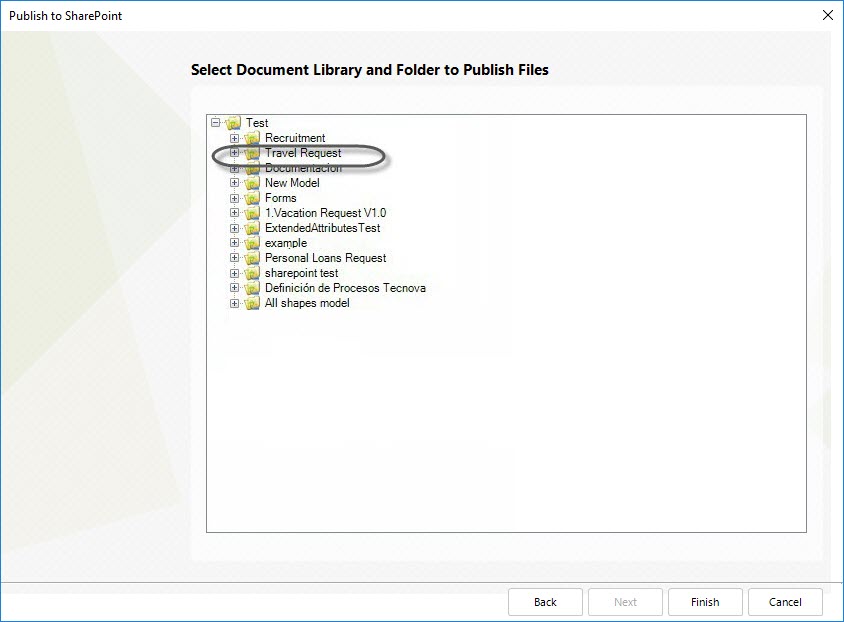Click the example folder icon
Viewport: 844px width, 622px height.
[252, 244]
